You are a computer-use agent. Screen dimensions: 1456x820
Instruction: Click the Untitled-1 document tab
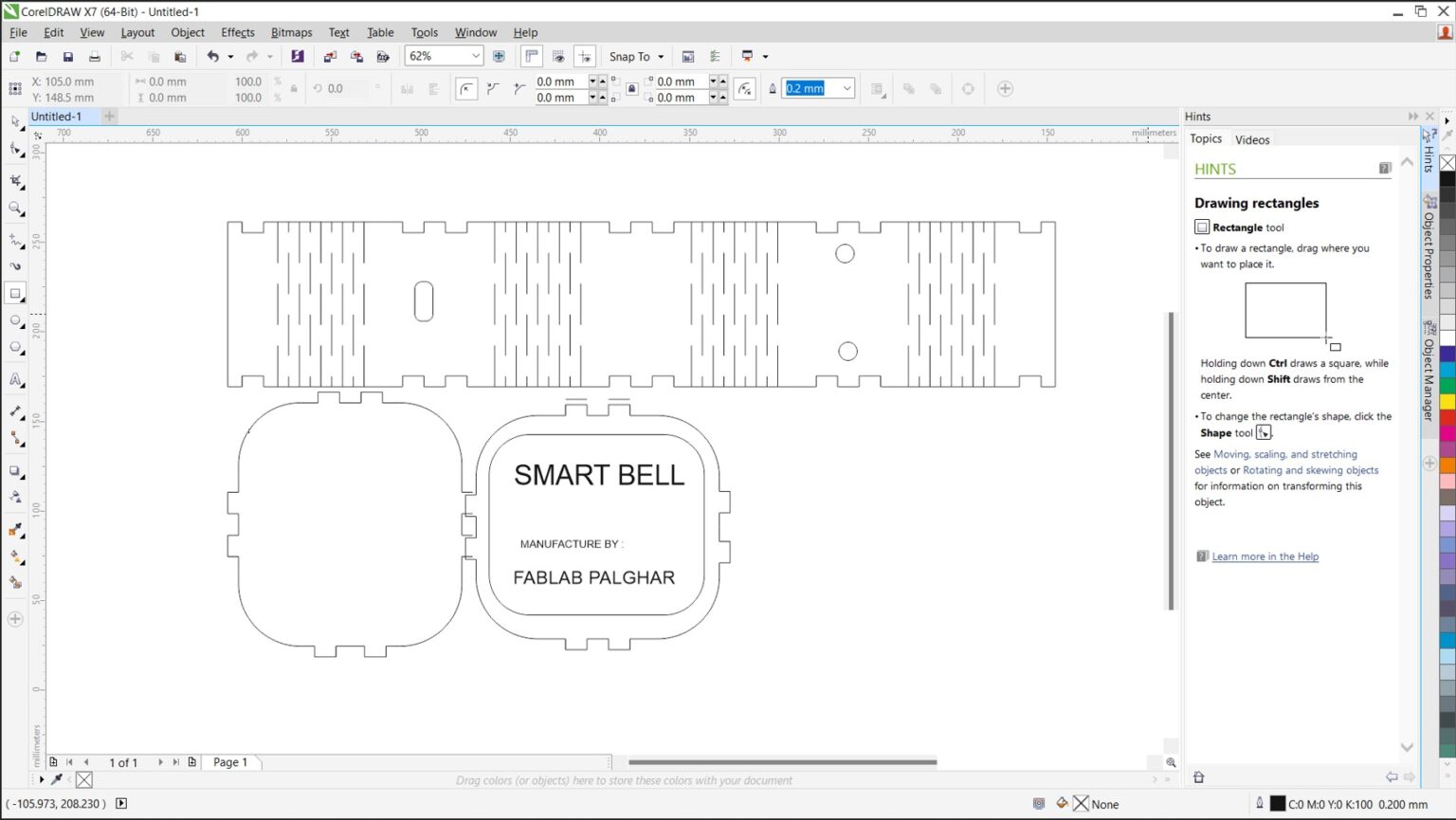click(57, 117)
